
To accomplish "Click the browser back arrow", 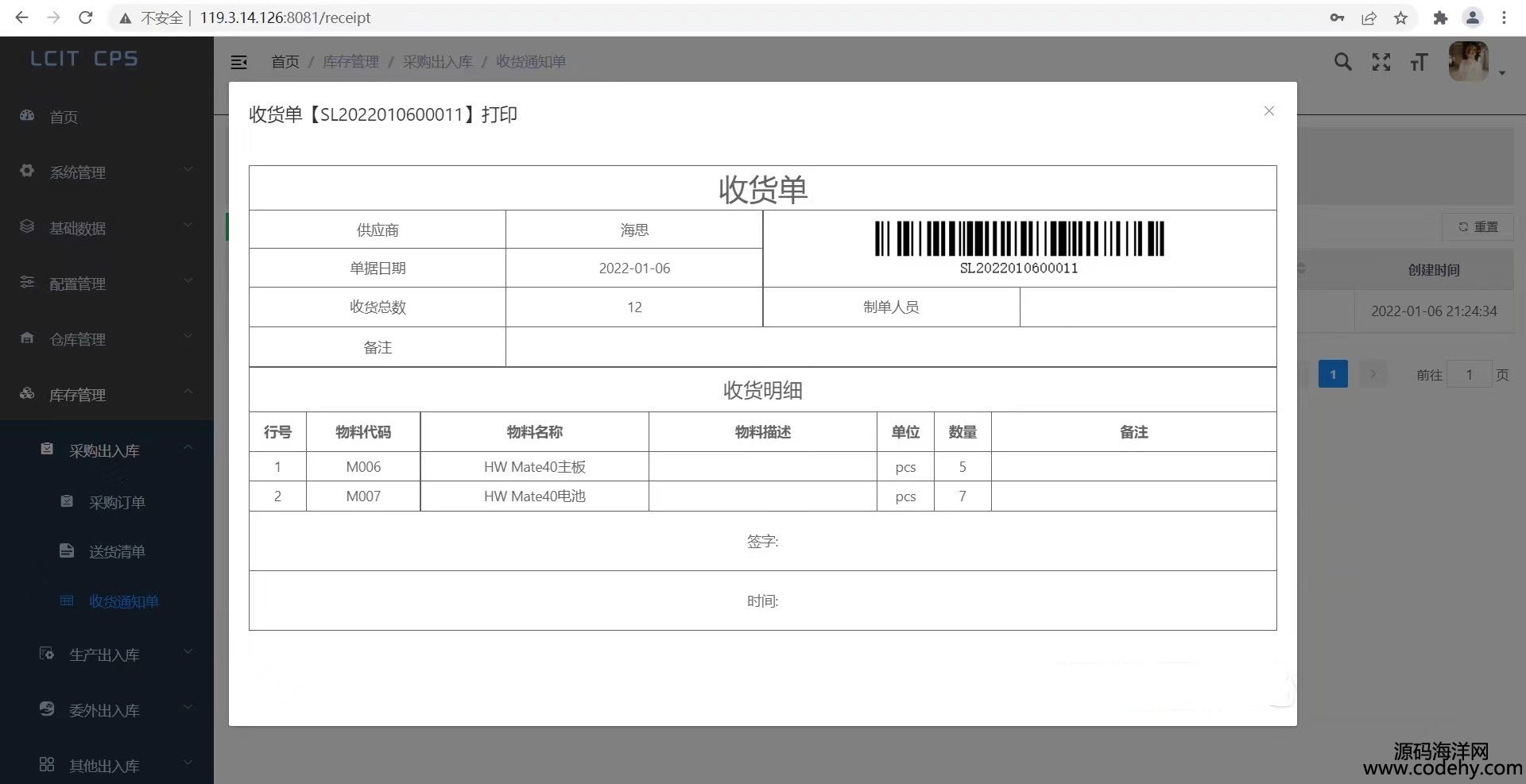I will (x=21, y=17).
